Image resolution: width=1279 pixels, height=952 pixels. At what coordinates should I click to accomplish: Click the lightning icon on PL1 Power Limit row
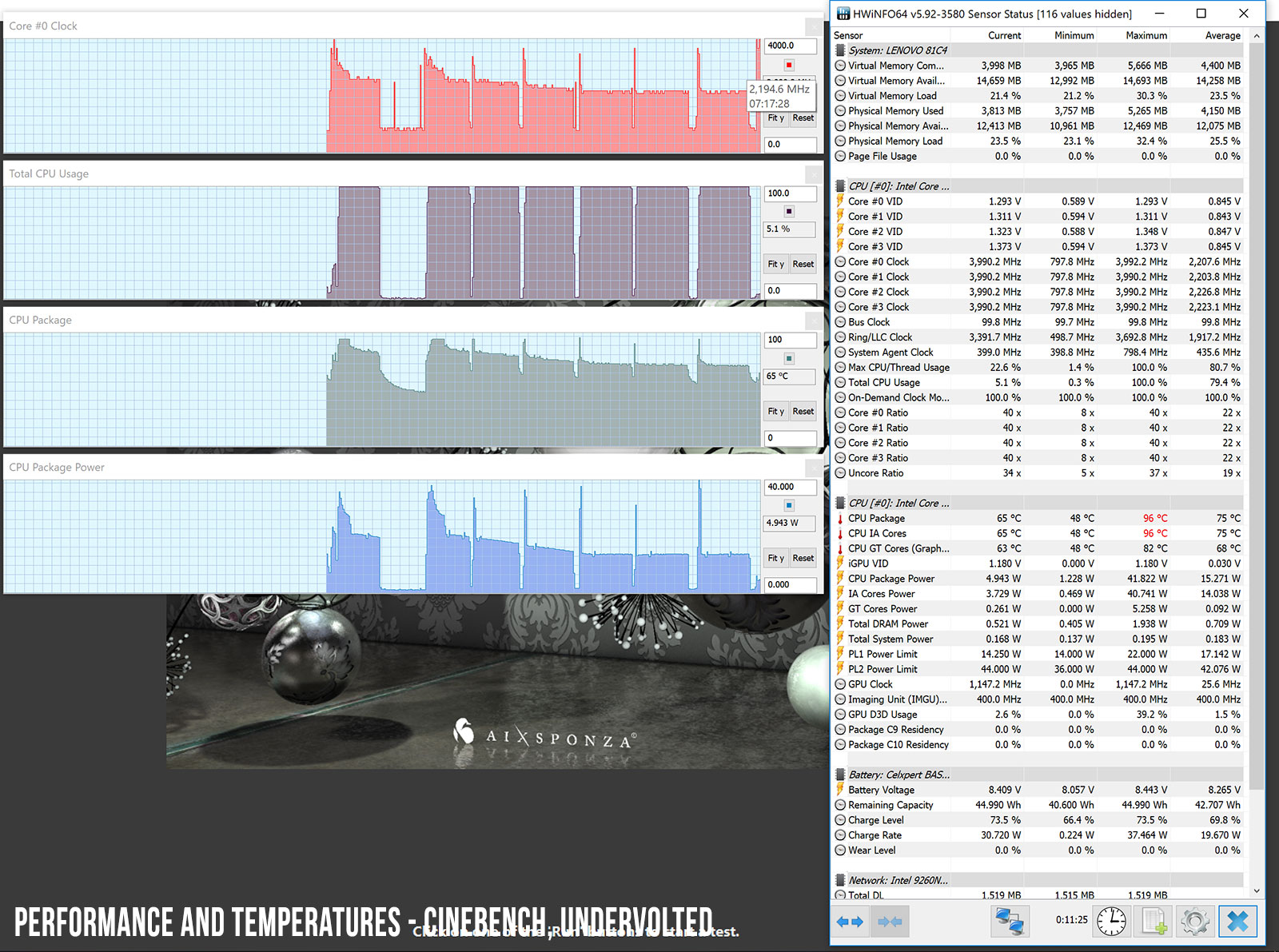click(840, 654)
